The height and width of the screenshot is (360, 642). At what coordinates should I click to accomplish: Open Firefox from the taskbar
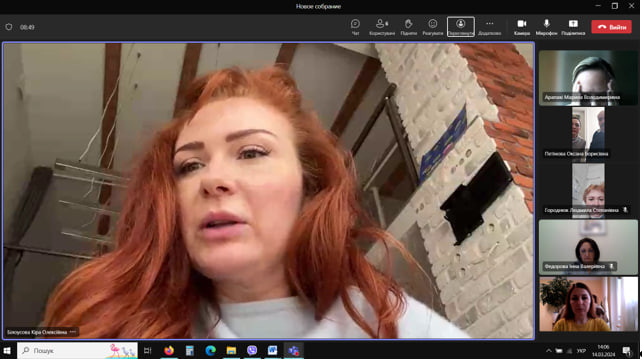pyautogui.click(x=169, y=351)
